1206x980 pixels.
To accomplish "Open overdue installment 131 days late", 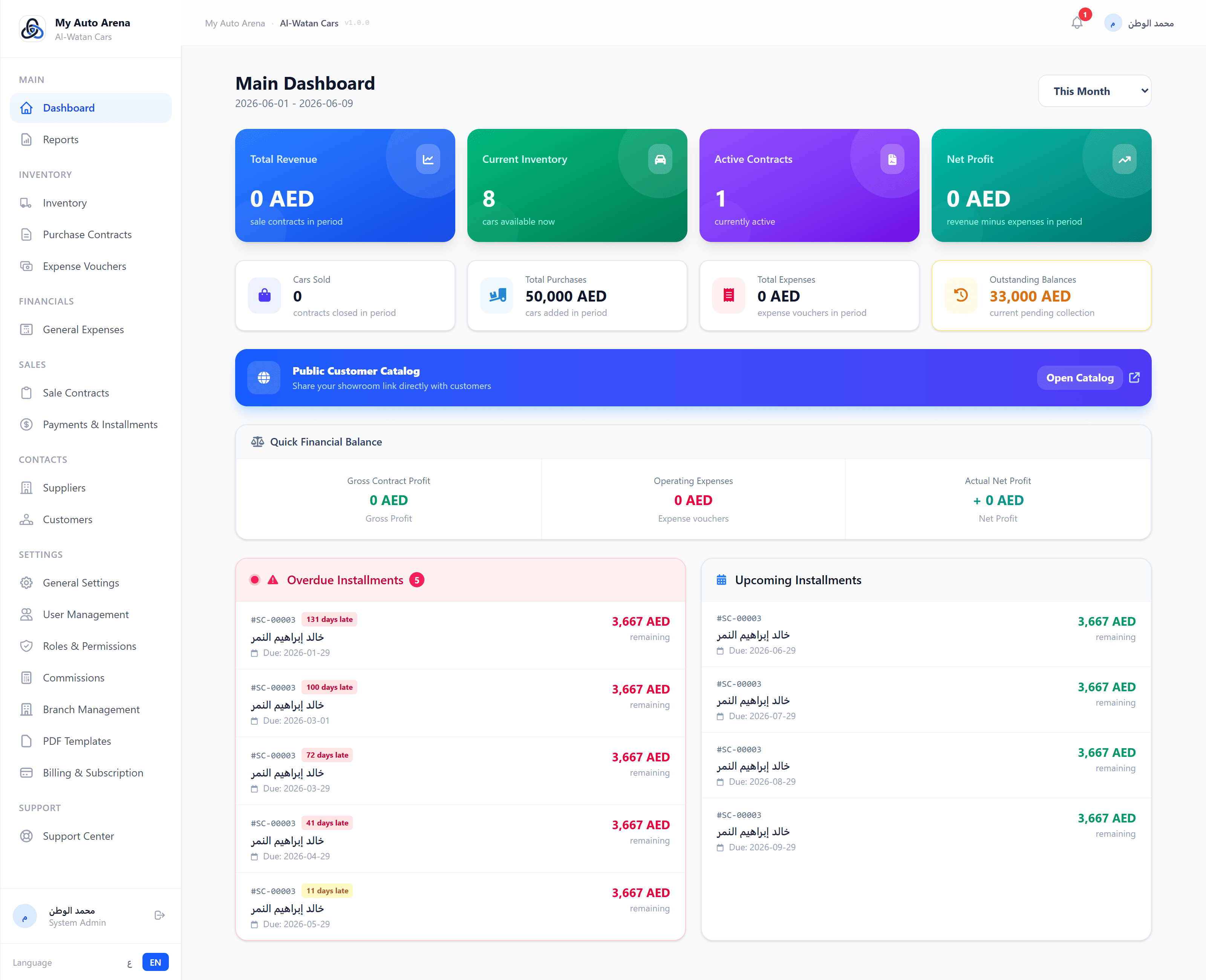I will (461, 635).
